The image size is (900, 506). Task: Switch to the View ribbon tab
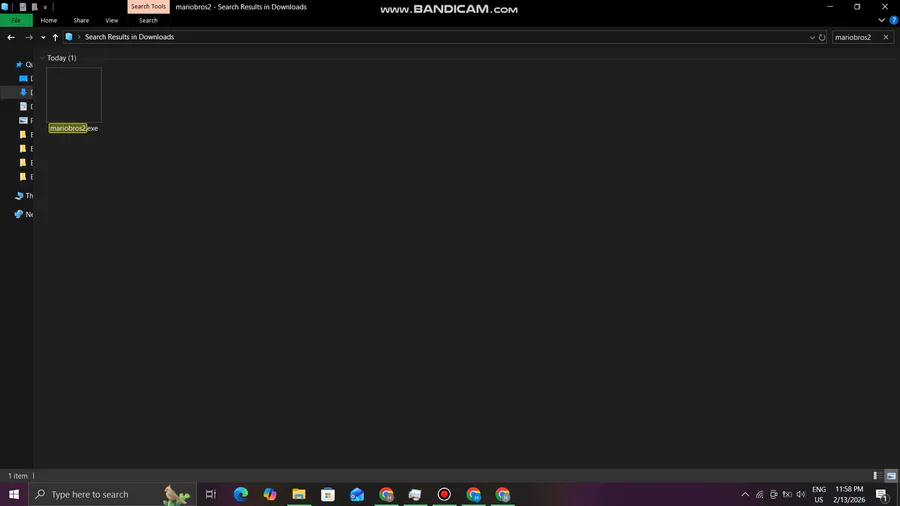coord(111,20)
